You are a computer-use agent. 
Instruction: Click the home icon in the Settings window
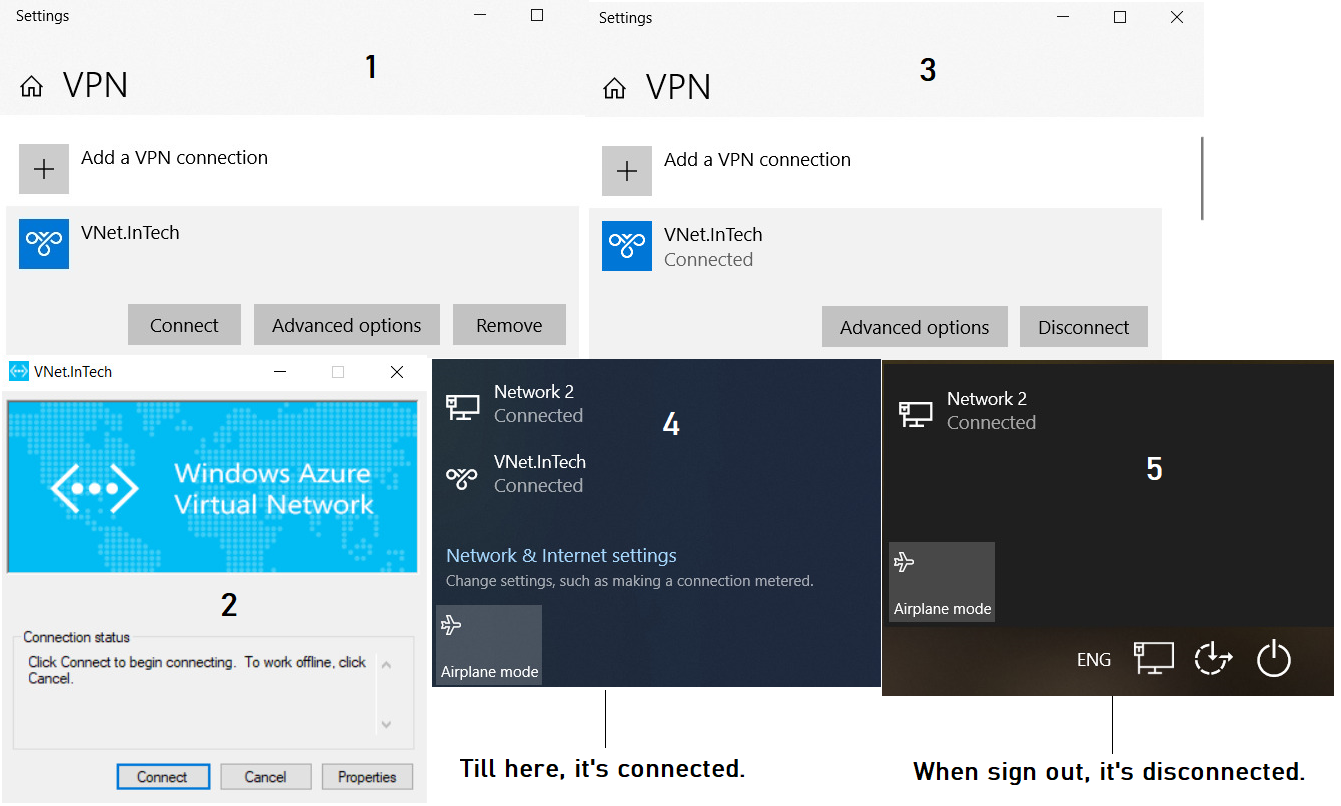click(31, 85)
